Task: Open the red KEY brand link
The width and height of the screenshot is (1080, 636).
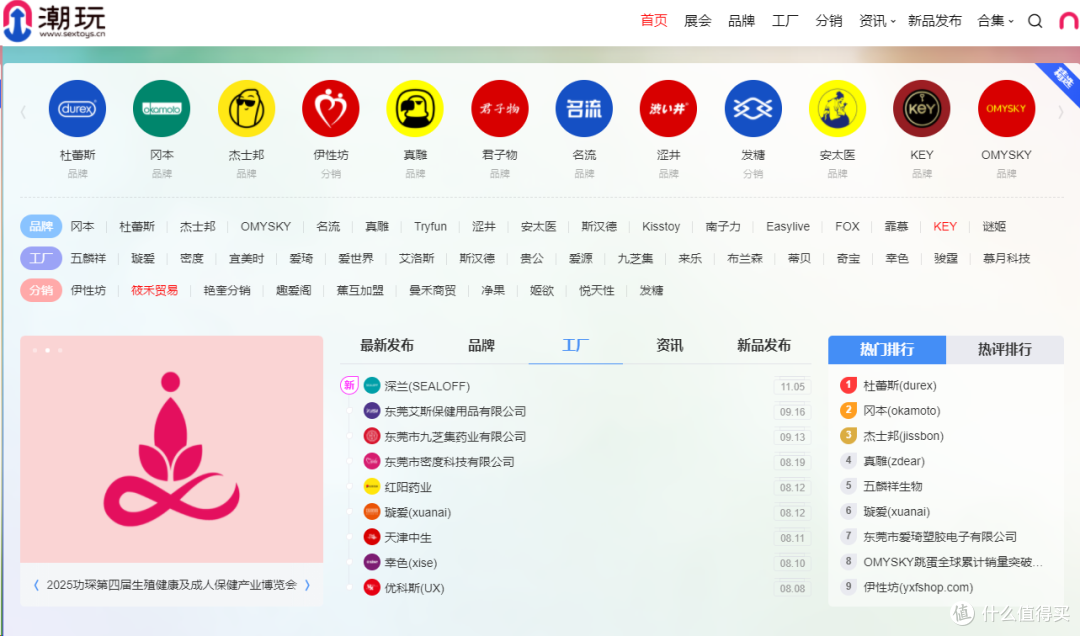Action: [x=945, y=226]
